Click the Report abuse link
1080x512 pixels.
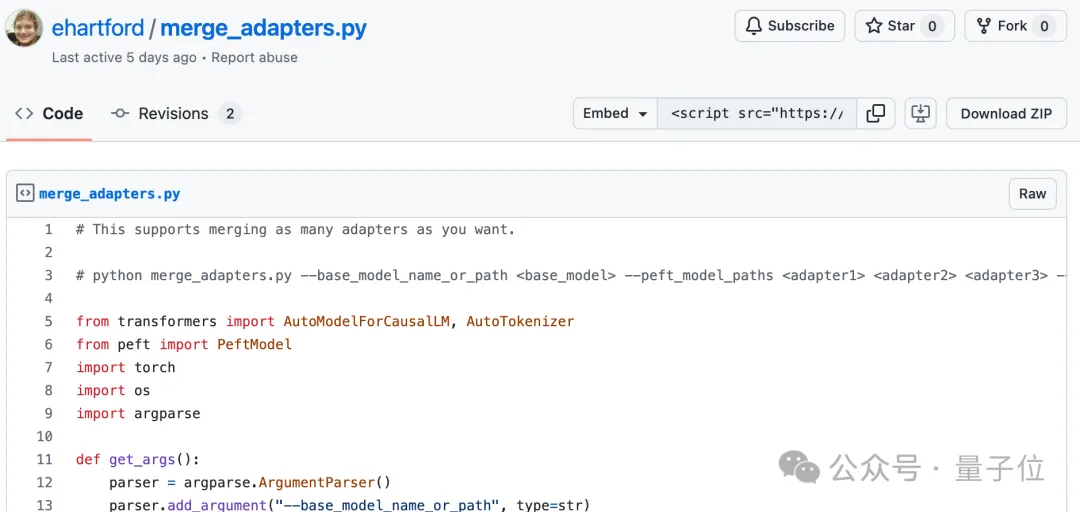(255, 57)
